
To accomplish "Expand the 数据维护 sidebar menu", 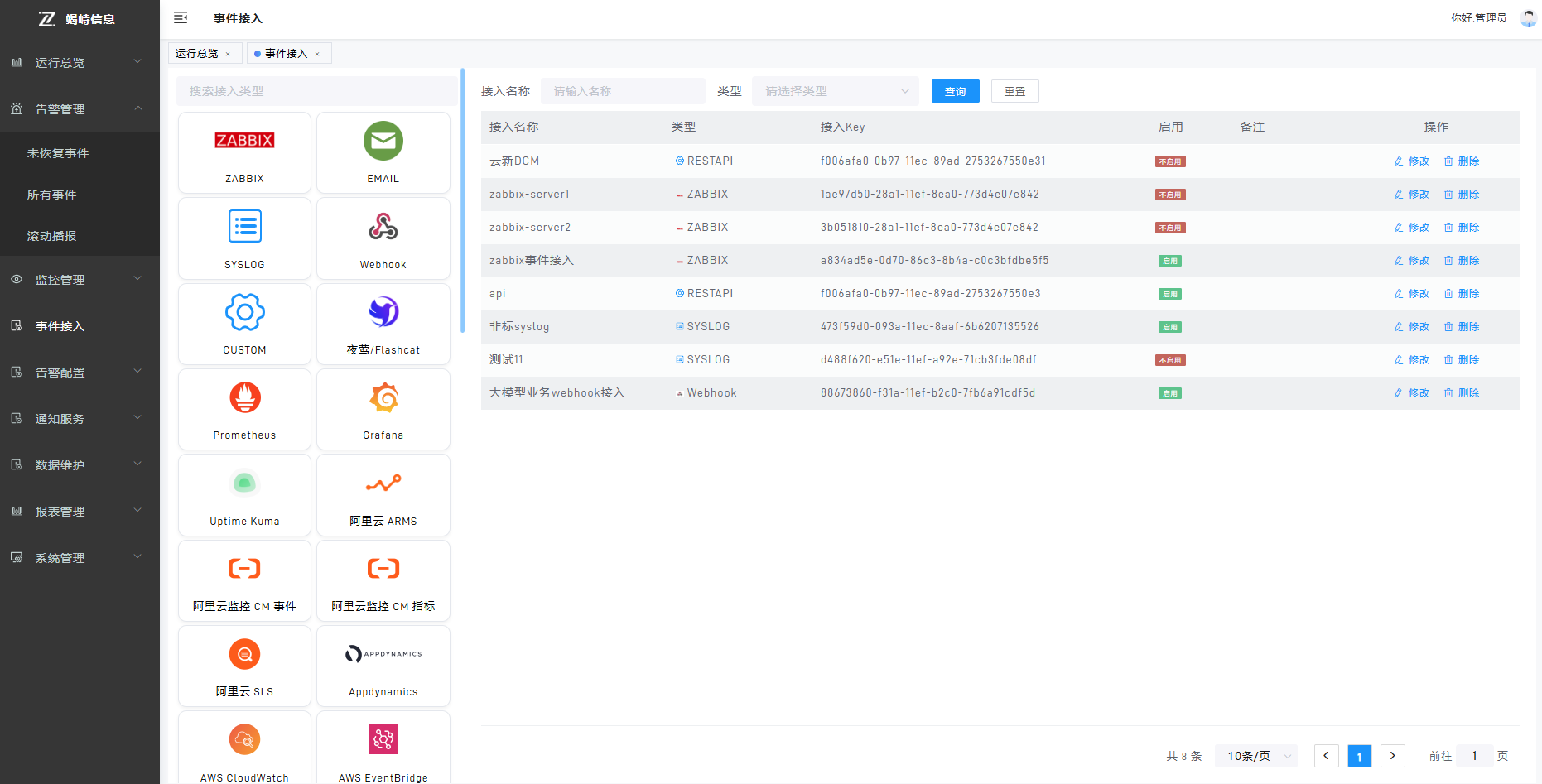I will point(80,465).
